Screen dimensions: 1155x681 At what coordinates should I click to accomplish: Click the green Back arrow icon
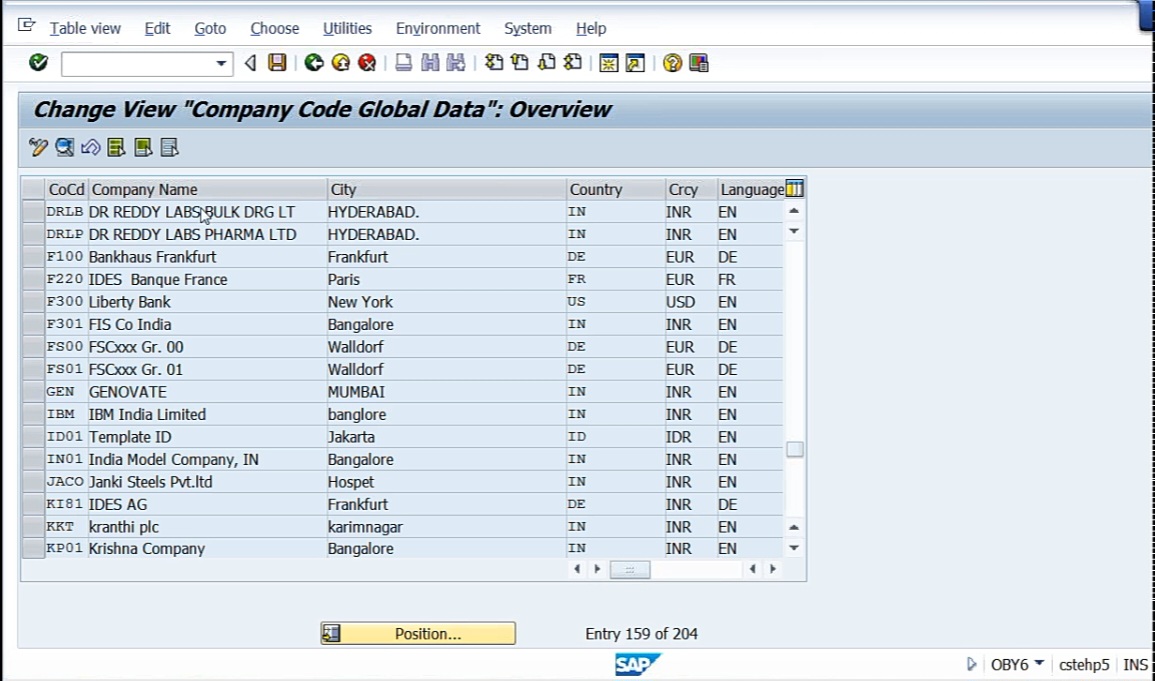pyautogui.click(x=314, y=63)
